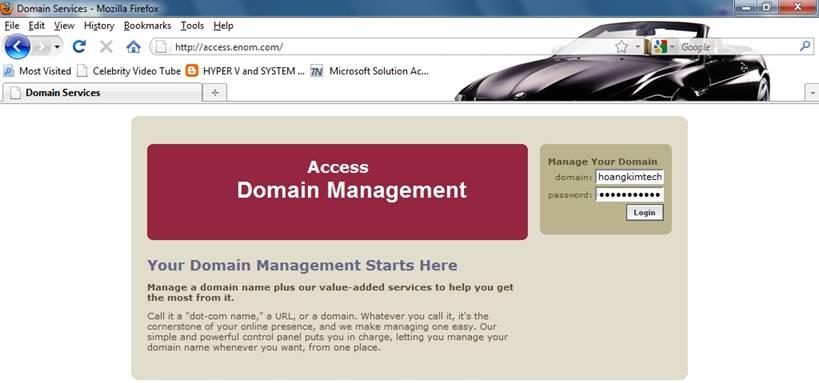
Task: Click the Login button
Action: click(645, 213)
